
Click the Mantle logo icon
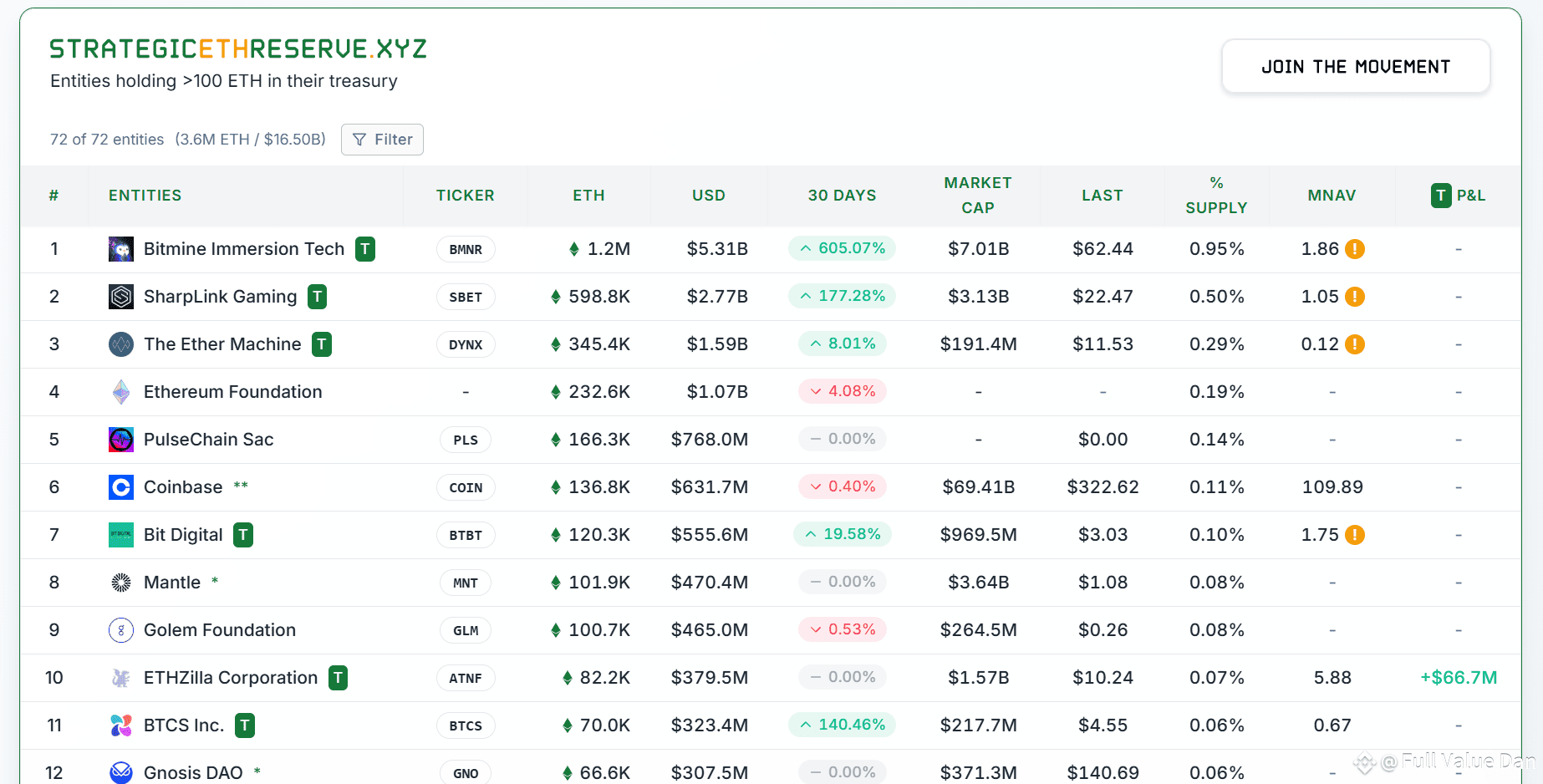tap(121, 583)
